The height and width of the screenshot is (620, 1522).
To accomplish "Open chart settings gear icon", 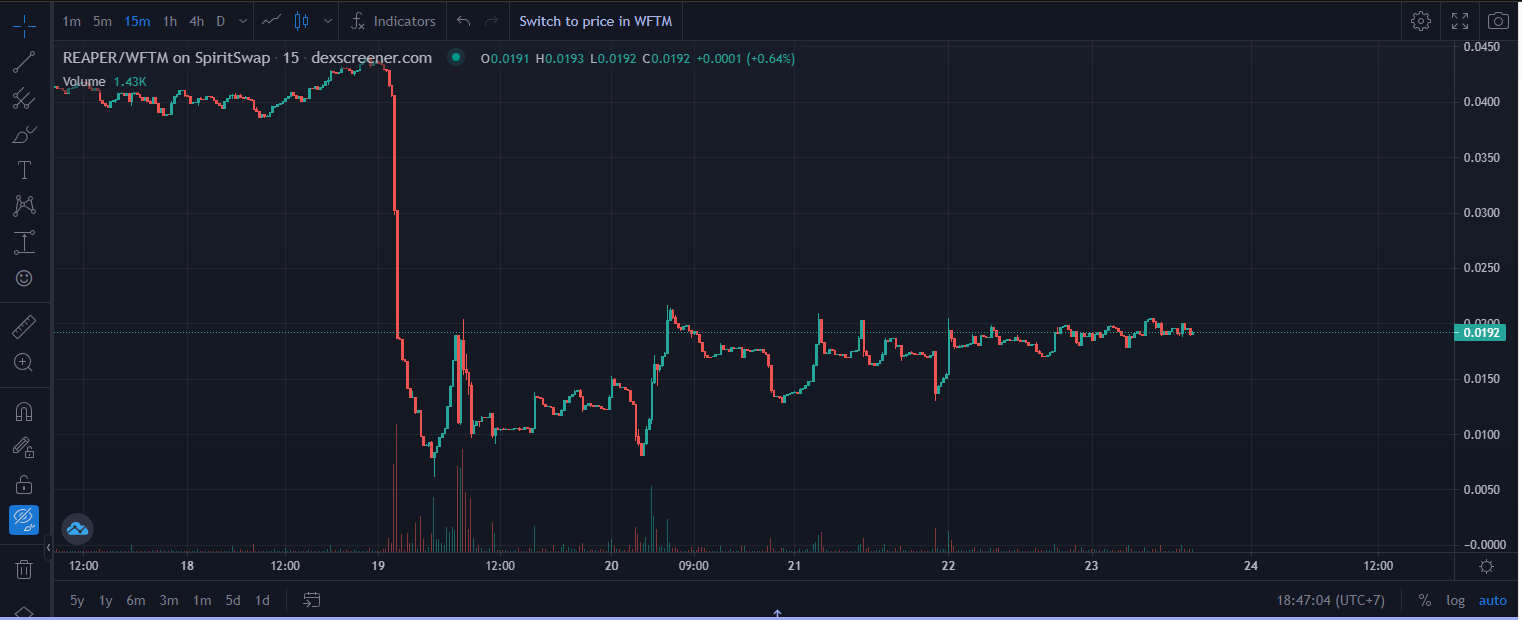I will click(x=1420, y=21).
